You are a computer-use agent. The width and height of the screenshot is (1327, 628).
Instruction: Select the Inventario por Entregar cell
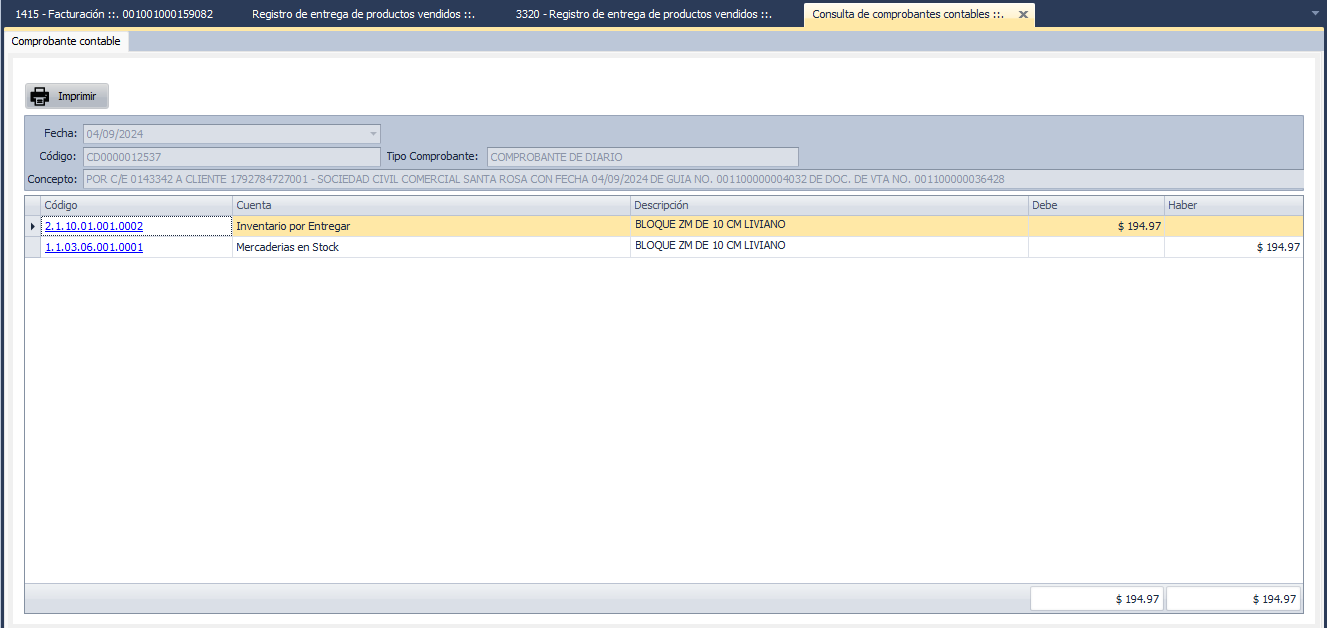430,226
